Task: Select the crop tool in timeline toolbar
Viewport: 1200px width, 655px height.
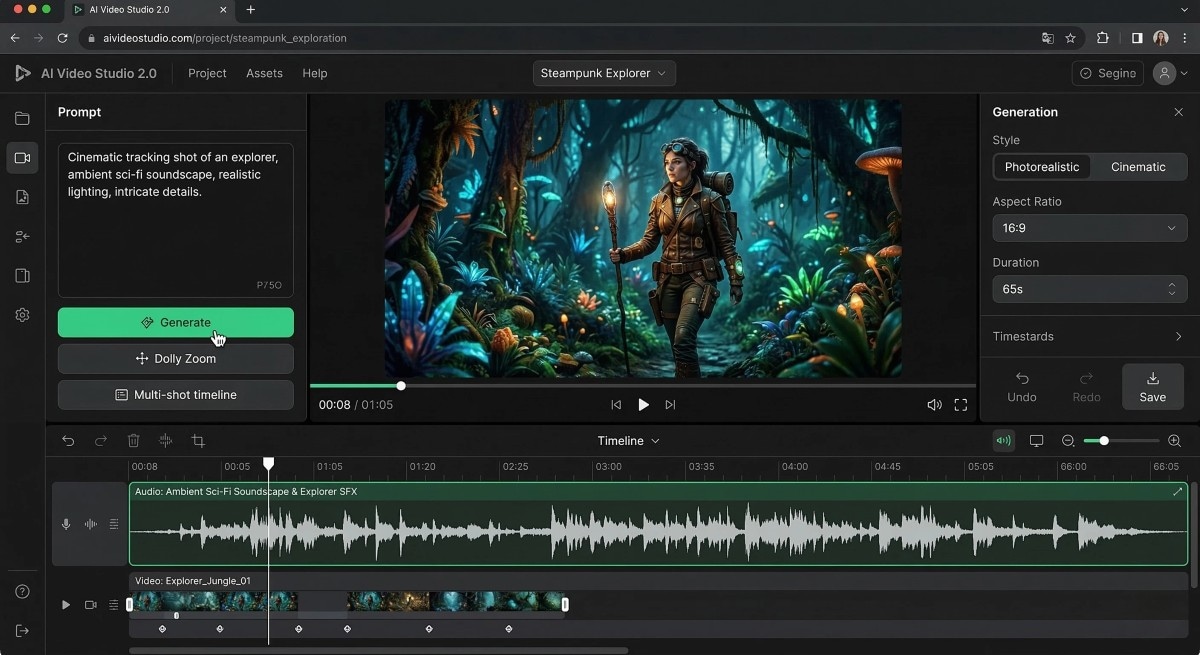Action: [x=198, y=441]
